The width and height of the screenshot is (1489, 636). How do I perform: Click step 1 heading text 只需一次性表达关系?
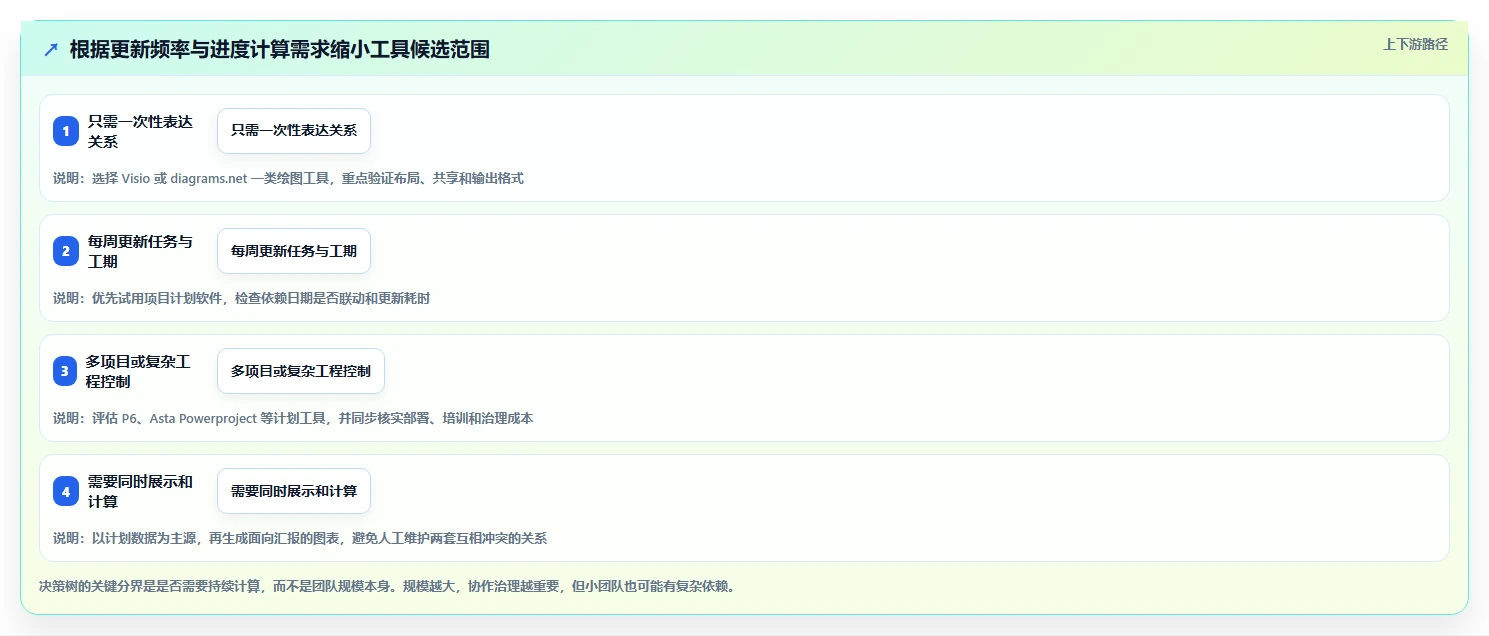tap(140, 131)
